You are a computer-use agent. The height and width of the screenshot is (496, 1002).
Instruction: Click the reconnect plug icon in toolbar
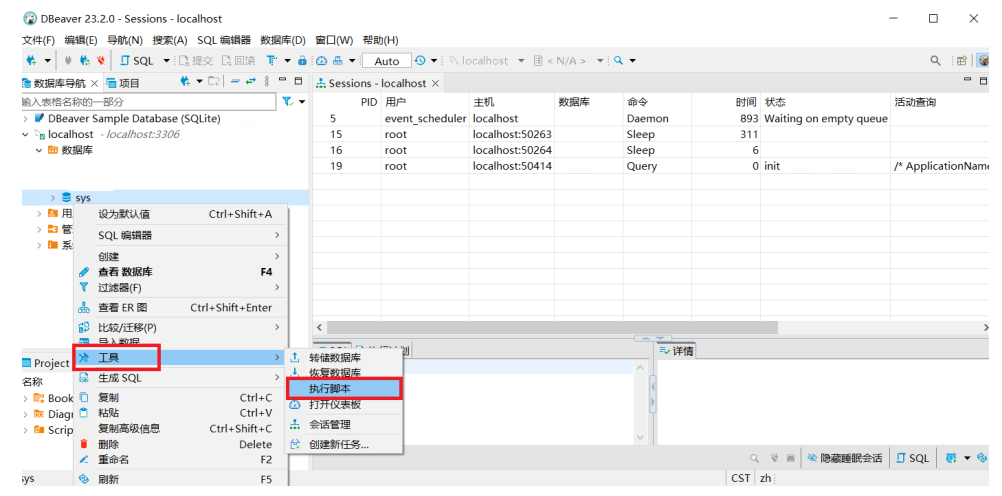[x=84, y=61]
